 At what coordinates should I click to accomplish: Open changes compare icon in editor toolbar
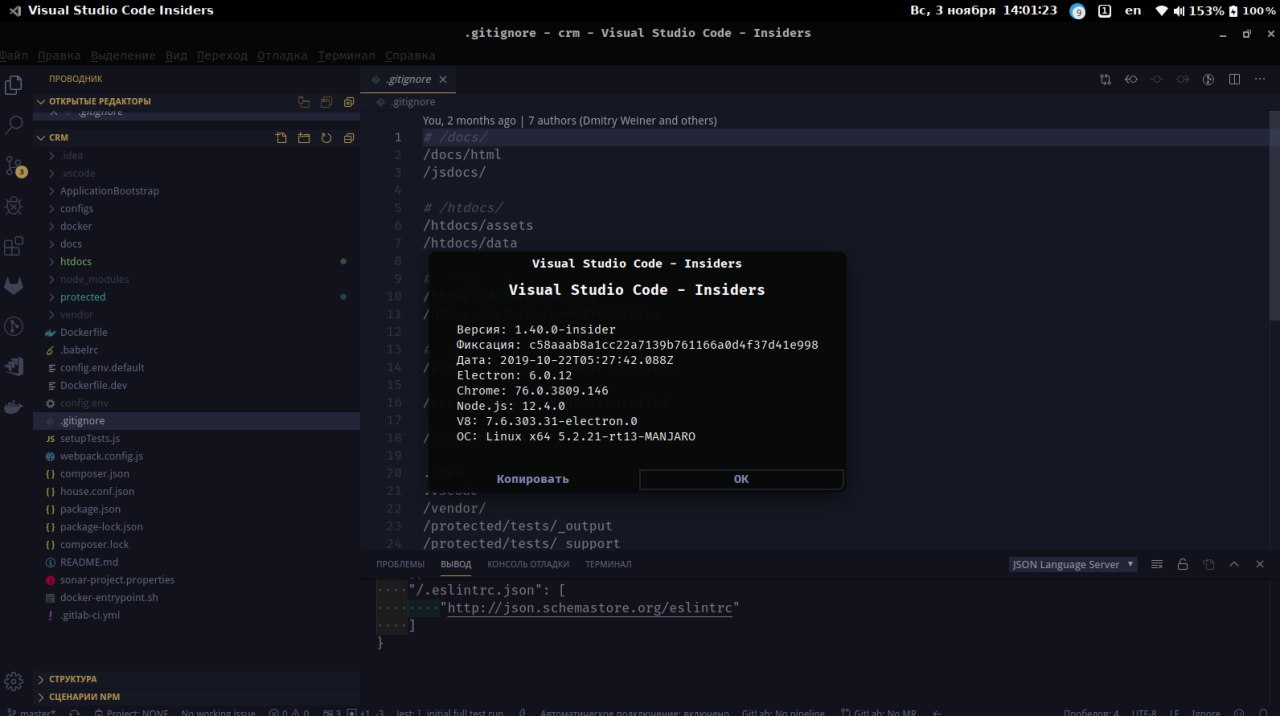coord(1105,79)
